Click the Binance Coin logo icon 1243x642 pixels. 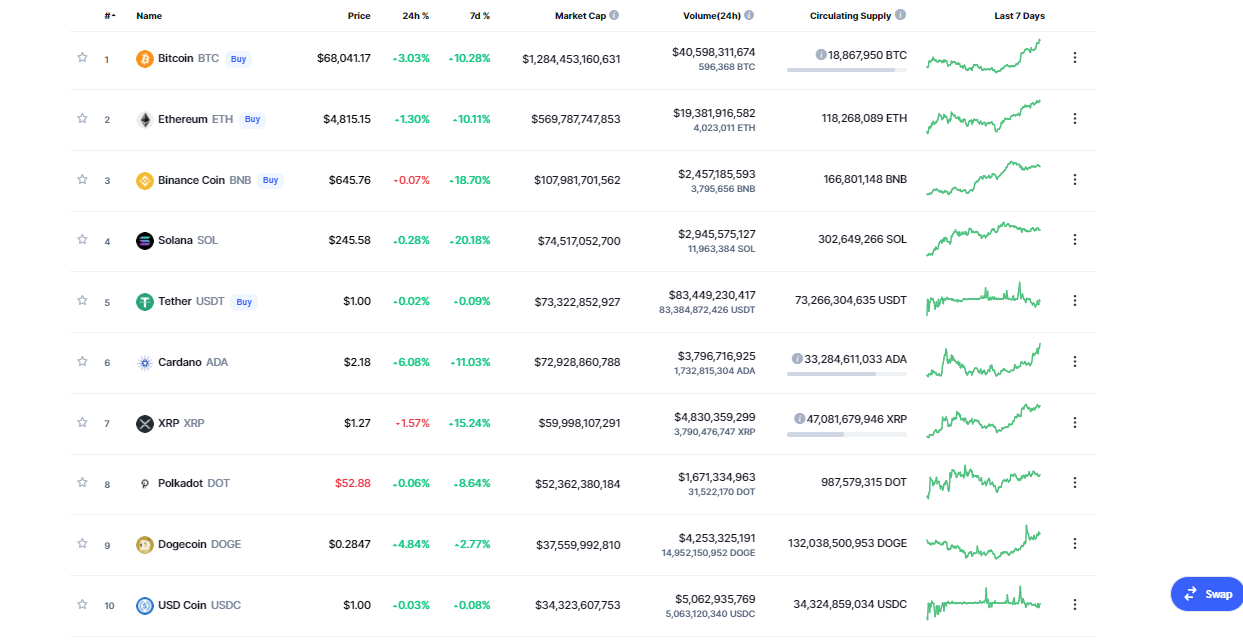[x=145, y=181]
